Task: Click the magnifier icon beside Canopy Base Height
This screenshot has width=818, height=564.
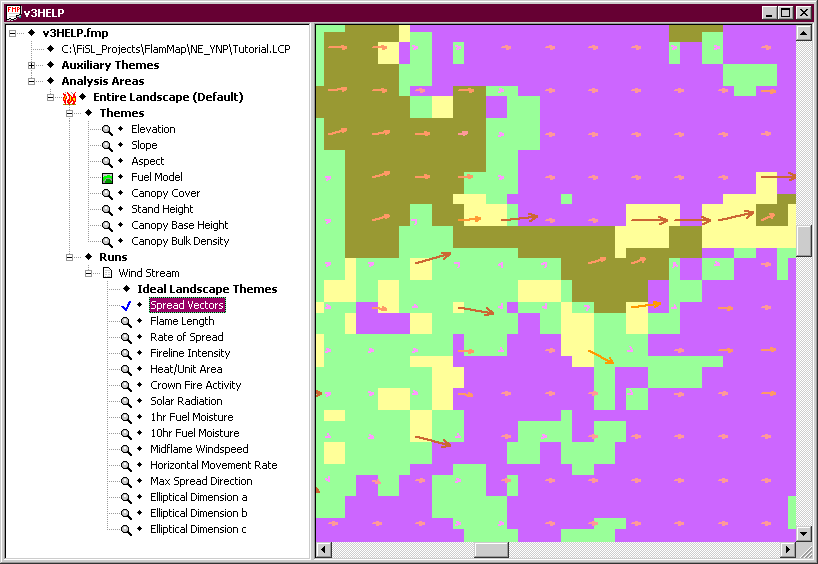Action: [107, 226]
